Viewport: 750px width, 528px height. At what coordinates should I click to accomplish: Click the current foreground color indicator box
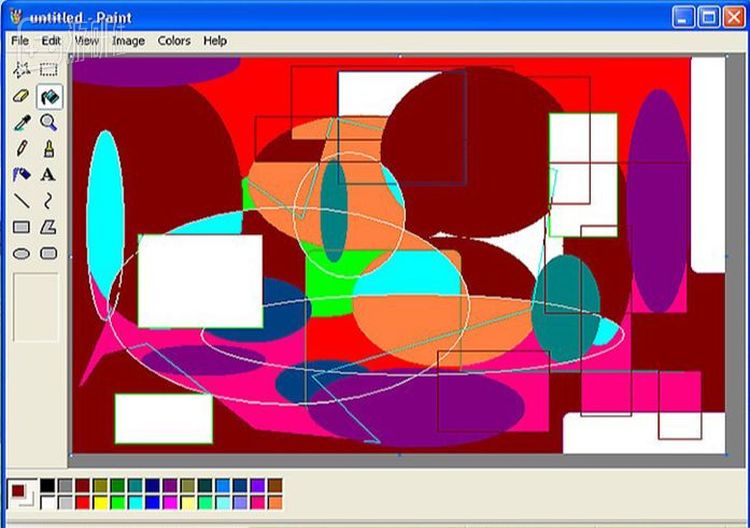(x=18, y=491)
